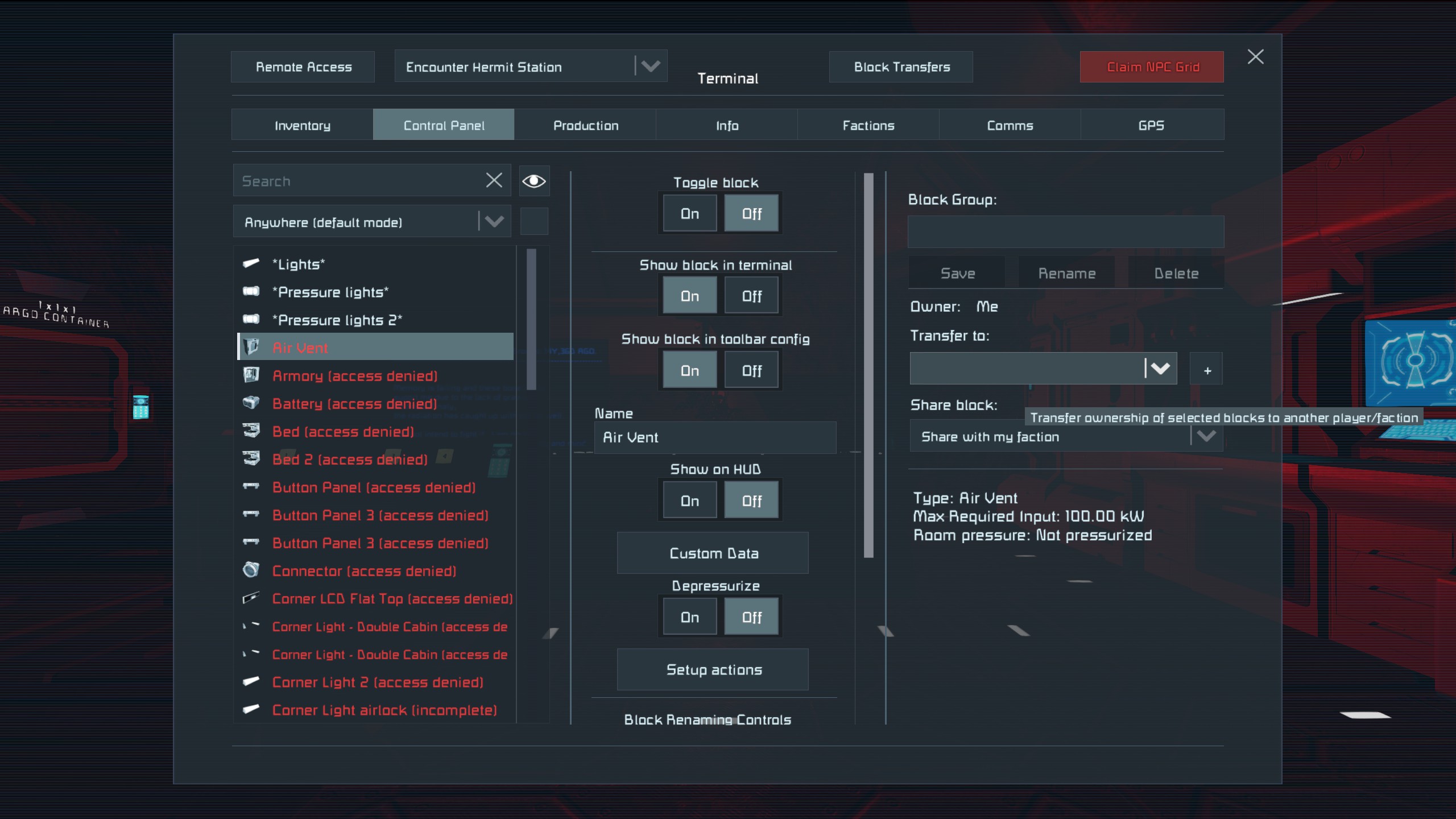Click the Corner LCD Flat Top icon
This screenshot has height=819, width=1456.
[251, 598]
